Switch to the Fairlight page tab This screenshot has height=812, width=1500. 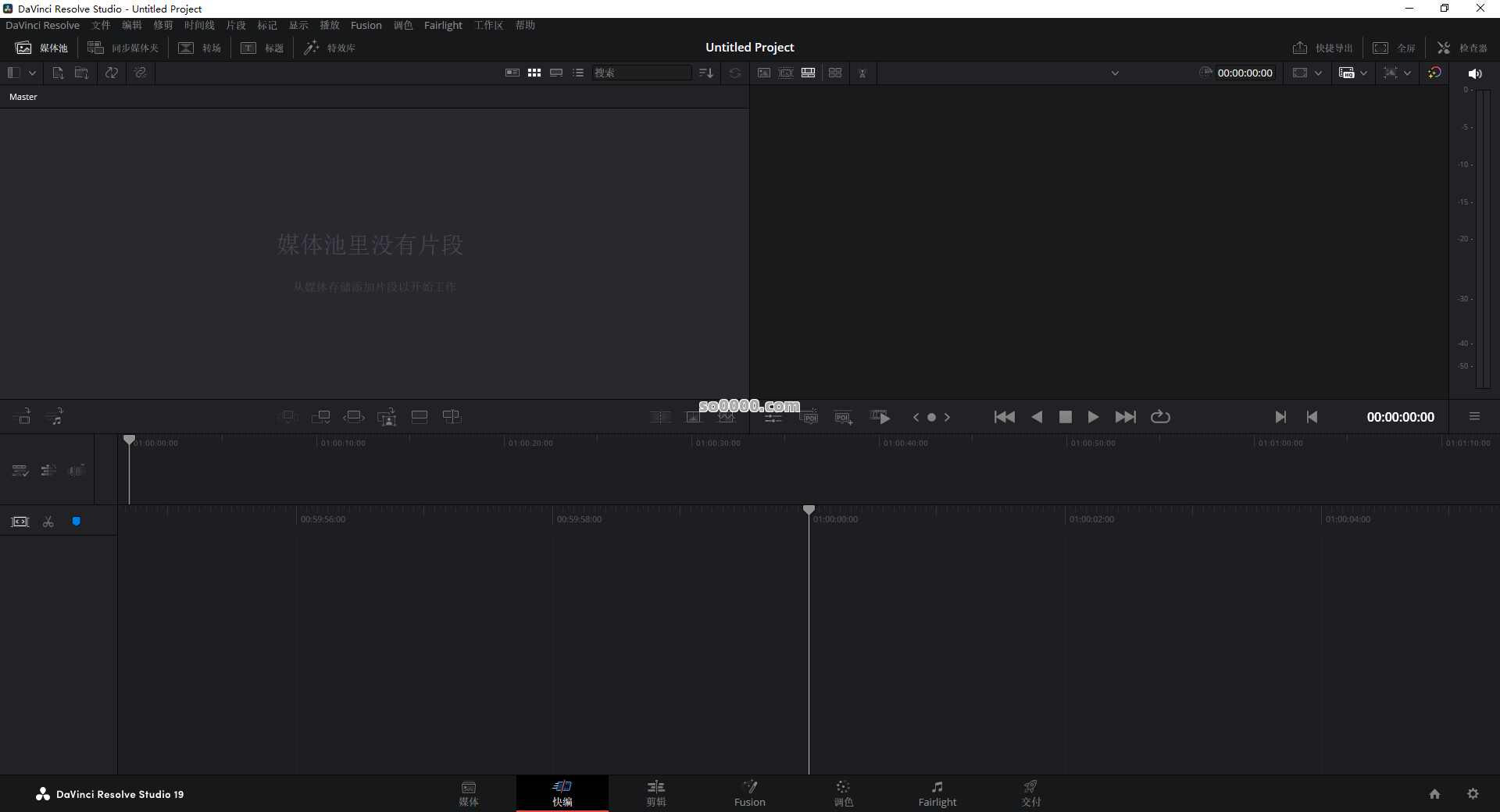pos(937,793)
